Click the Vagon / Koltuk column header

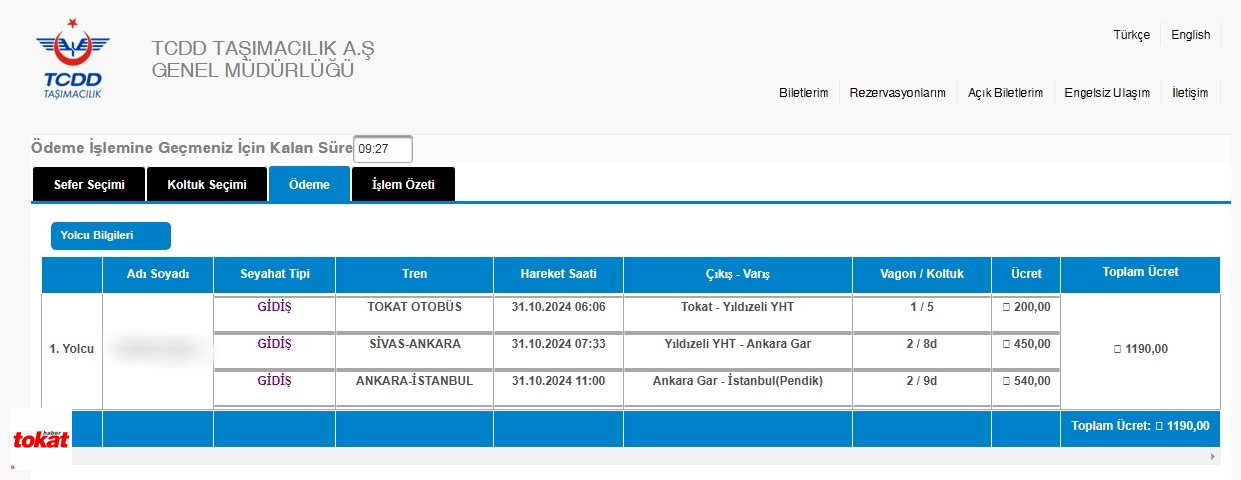click(x=922, y=274)
